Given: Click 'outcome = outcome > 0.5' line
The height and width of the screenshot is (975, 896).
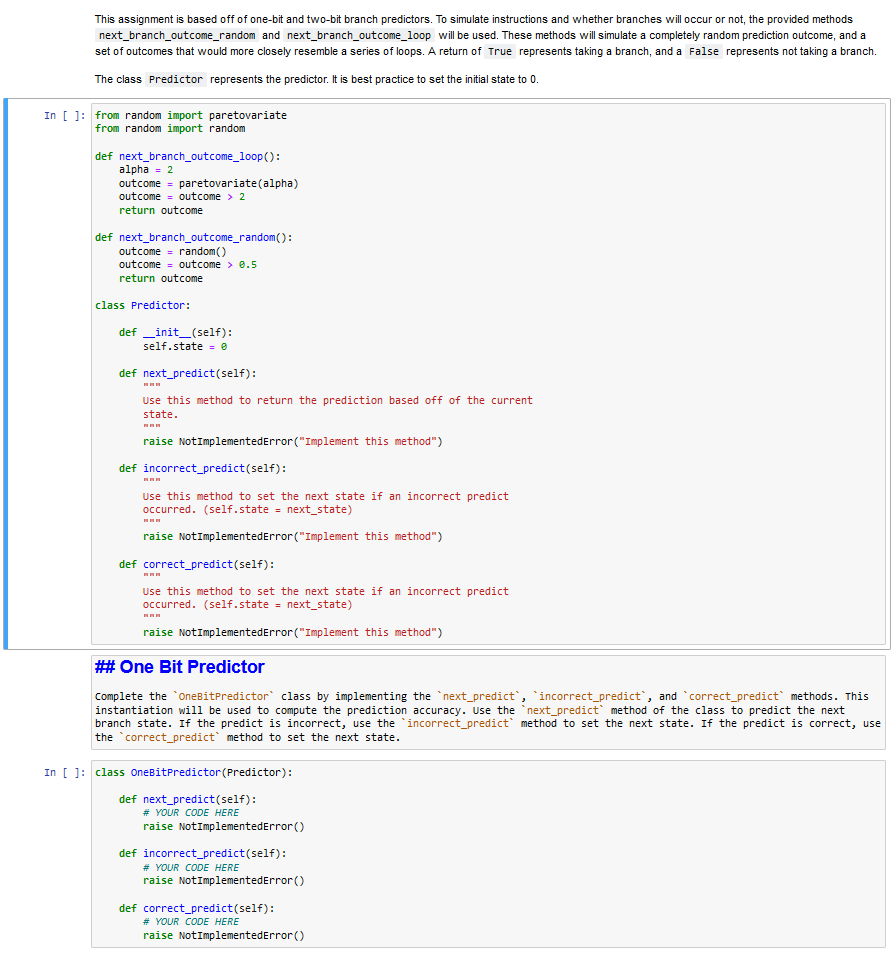Looking at the screenshot, I should pyautogui.click(x=188, y=265).
